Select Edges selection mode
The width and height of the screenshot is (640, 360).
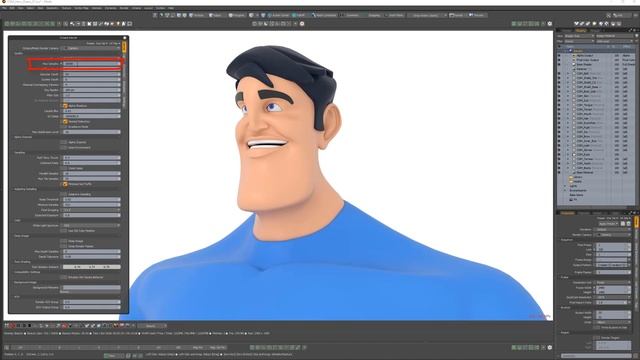pyautogui.click(x=215, y=15)
